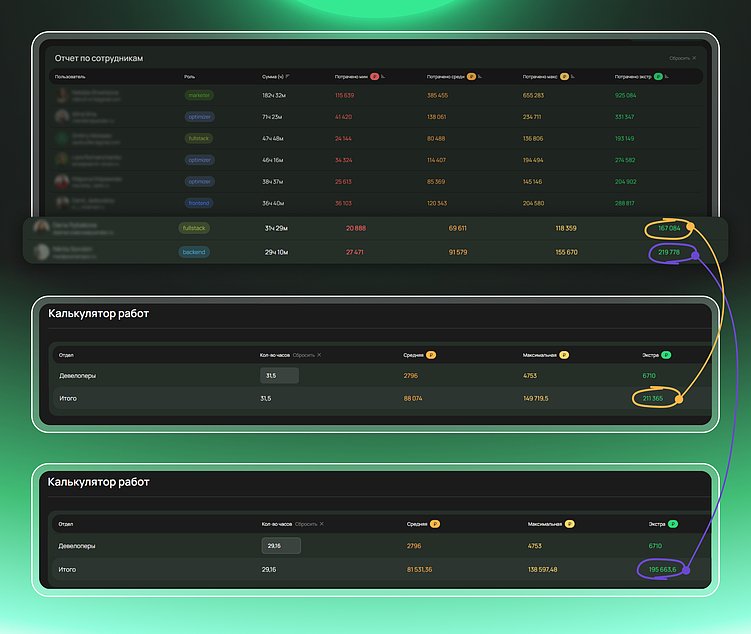Select the backend role tag
The height and width of the screenshot is (634, 751).
194,252
